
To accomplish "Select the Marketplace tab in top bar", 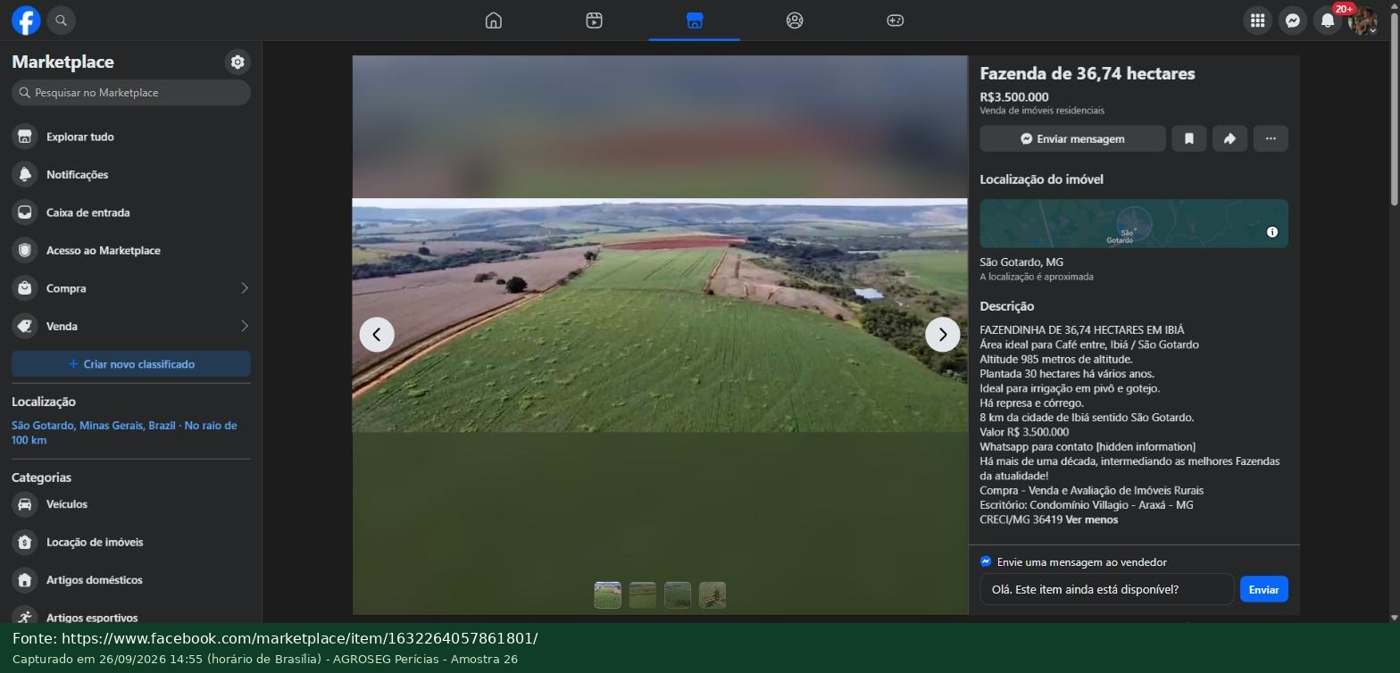I will click(x=695, y=20).
